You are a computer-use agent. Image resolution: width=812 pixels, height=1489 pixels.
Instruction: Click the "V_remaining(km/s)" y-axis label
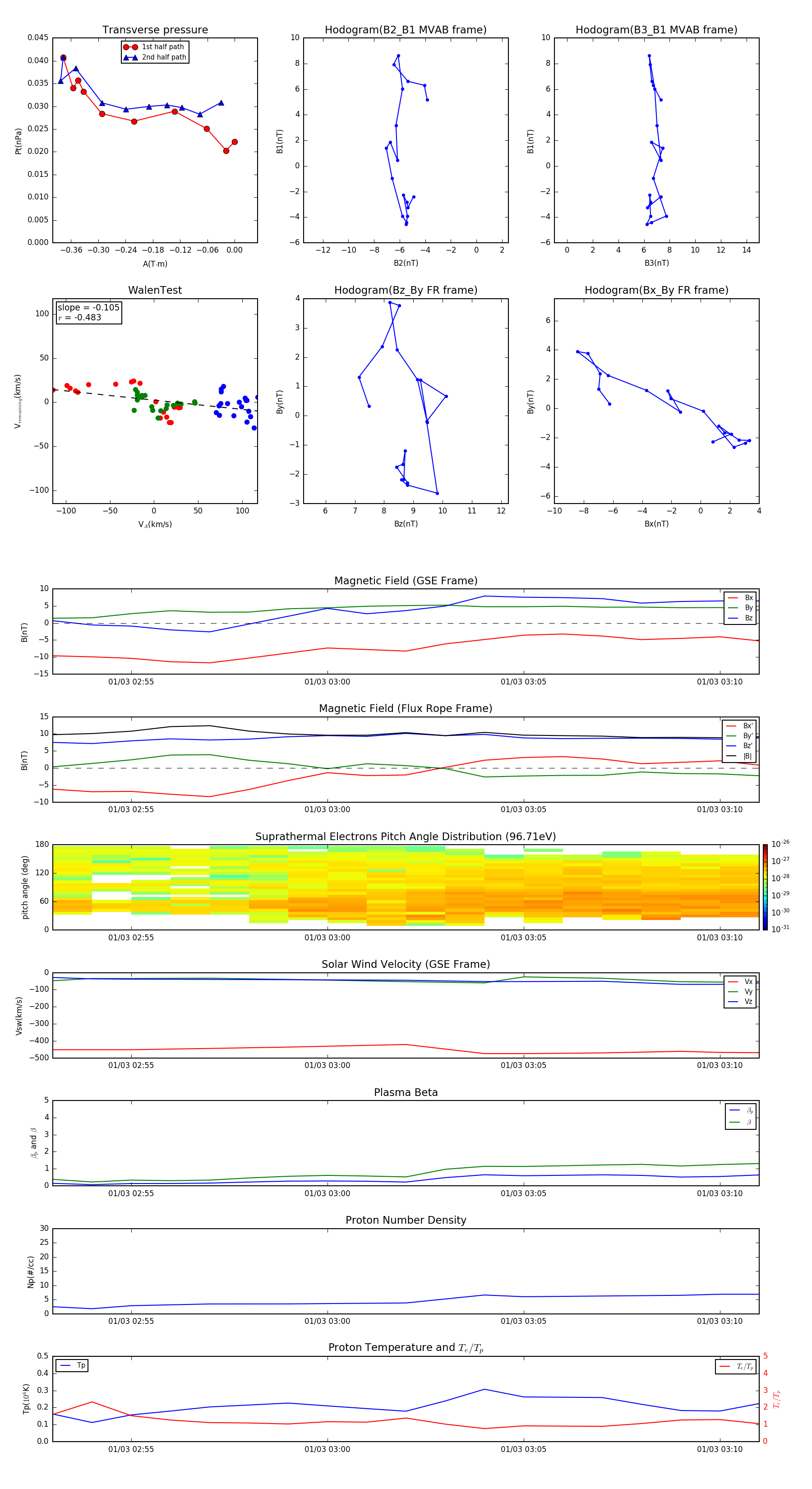click(x=18, y=401)
